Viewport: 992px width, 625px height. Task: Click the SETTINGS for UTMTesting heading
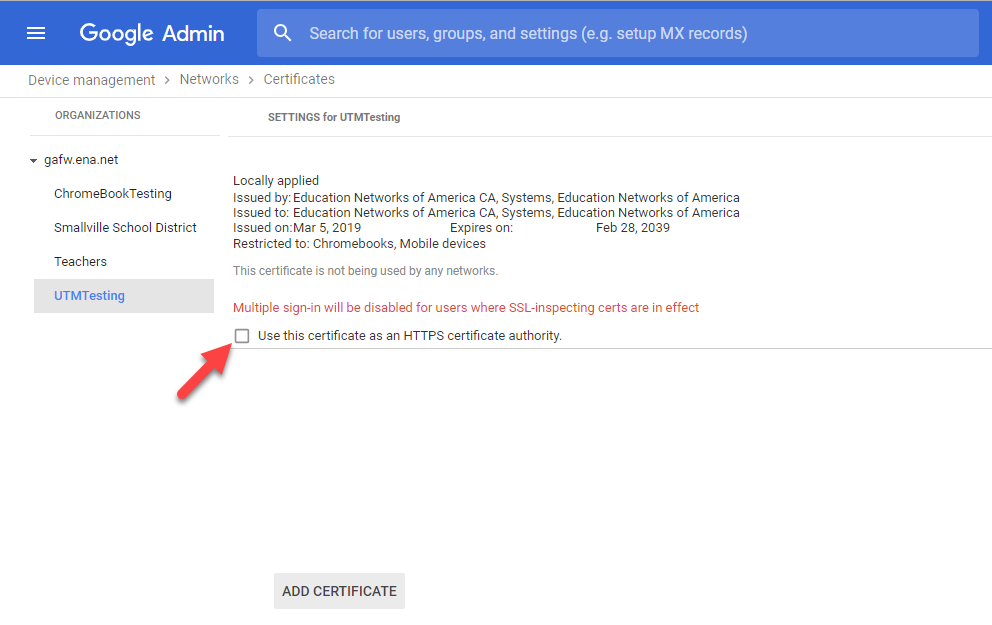coord(334,117)
